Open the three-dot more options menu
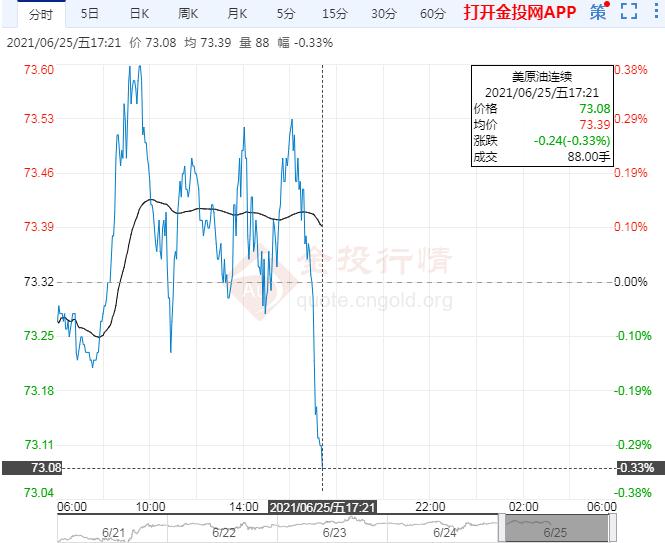This screenshot has height=543, width=665. click(x=654, y=13)
